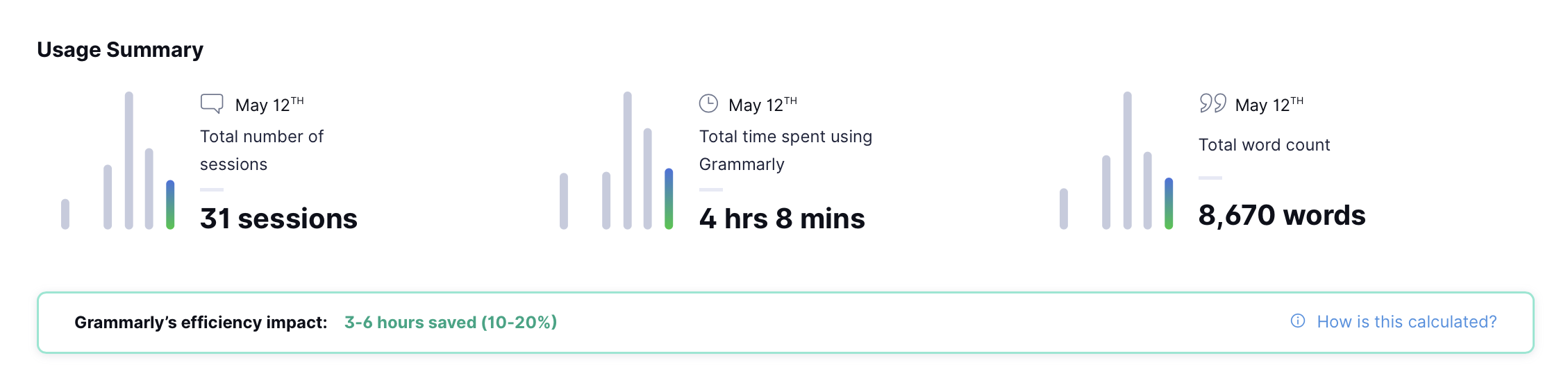Screen dimensions: 1568x383
Task: Click the highlighted bar in word count chart
Action: click(1169, 203)
